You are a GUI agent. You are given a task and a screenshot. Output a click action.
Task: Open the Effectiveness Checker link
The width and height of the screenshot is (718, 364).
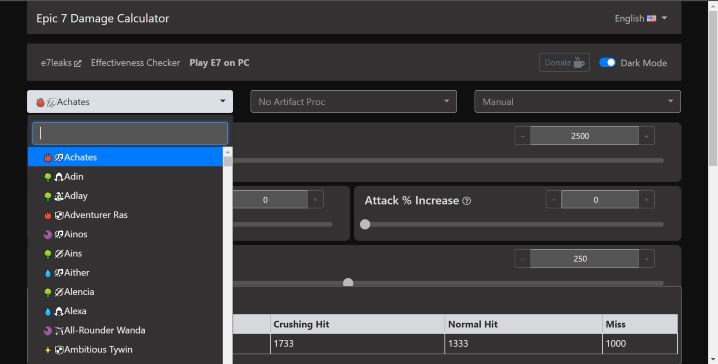coord(135,63)
